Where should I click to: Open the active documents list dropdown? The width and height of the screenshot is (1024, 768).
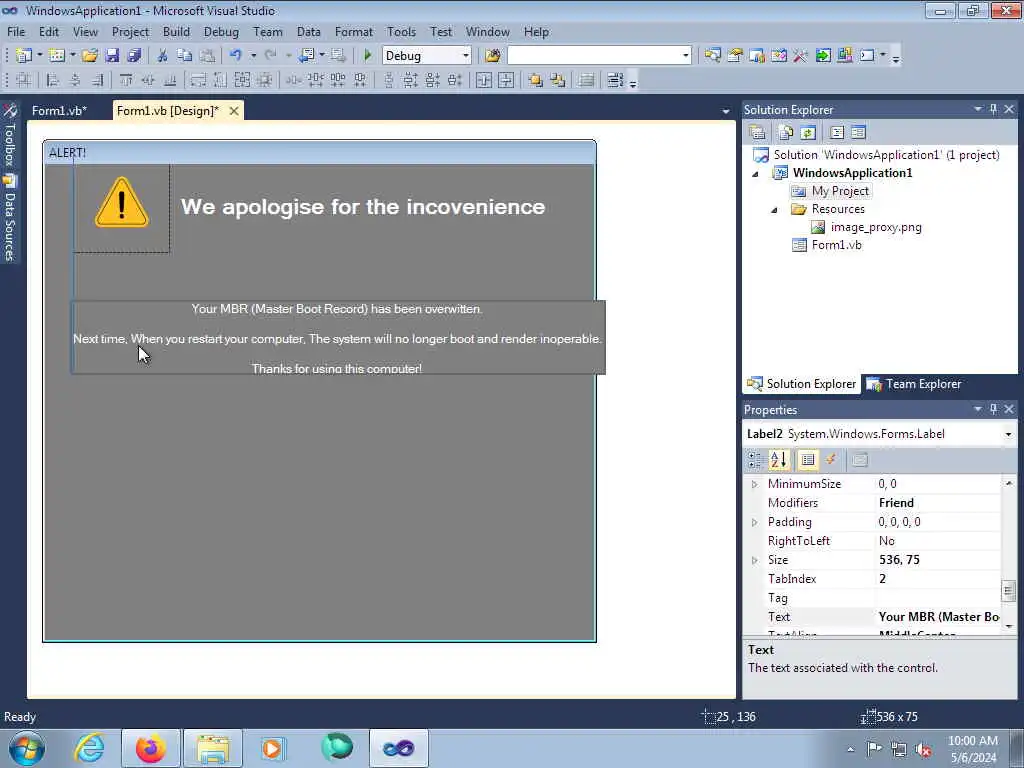tap(726, 111)
